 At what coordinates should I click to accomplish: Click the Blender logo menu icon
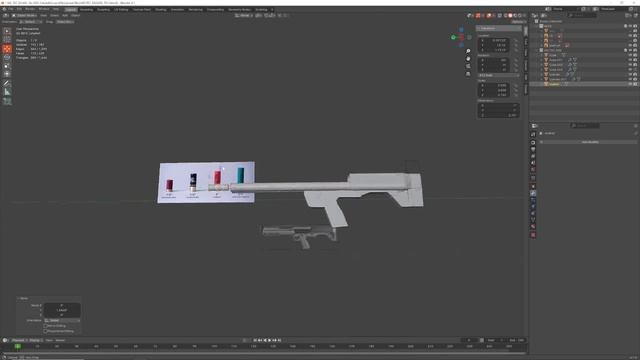[4, 9]
